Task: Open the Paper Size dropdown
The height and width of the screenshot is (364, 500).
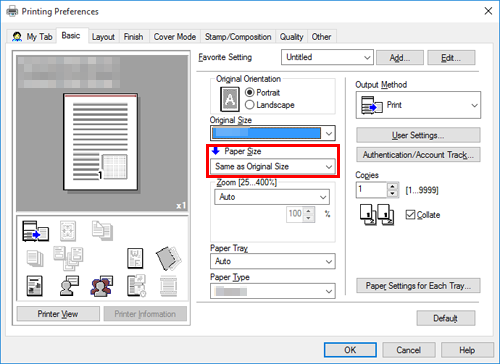Action: point(273,166)
